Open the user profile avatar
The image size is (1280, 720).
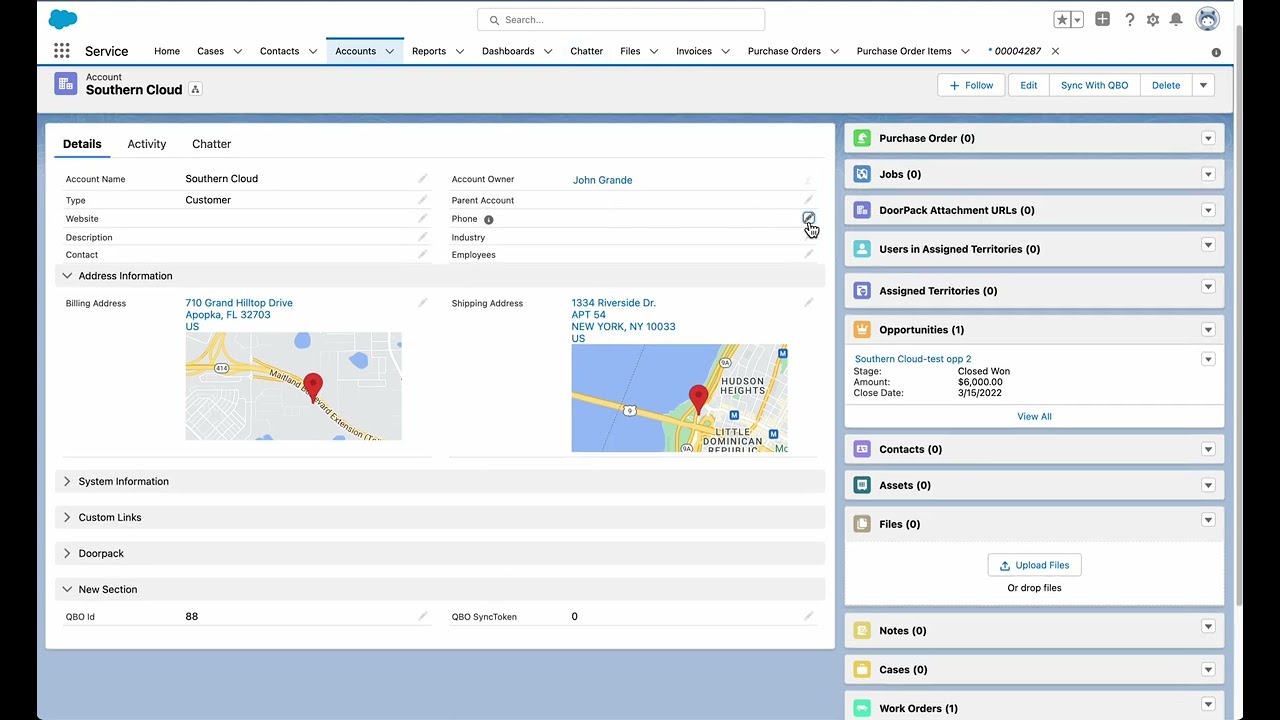1207,19
